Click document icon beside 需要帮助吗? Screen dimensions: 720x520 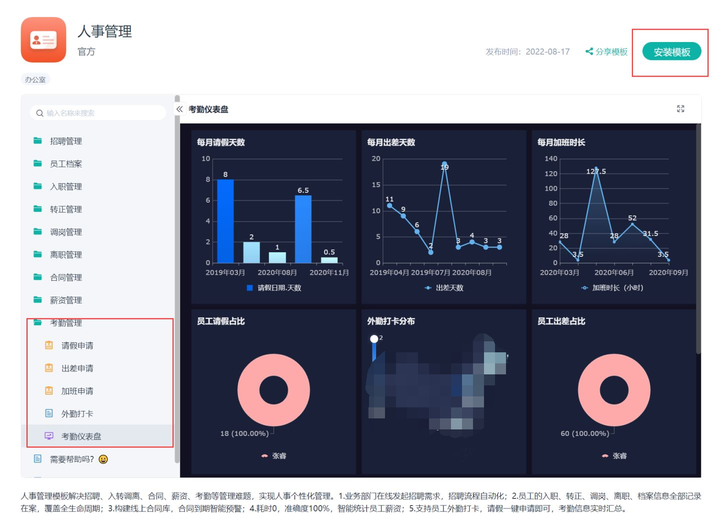pyautogui.click(x=38, y=458)
